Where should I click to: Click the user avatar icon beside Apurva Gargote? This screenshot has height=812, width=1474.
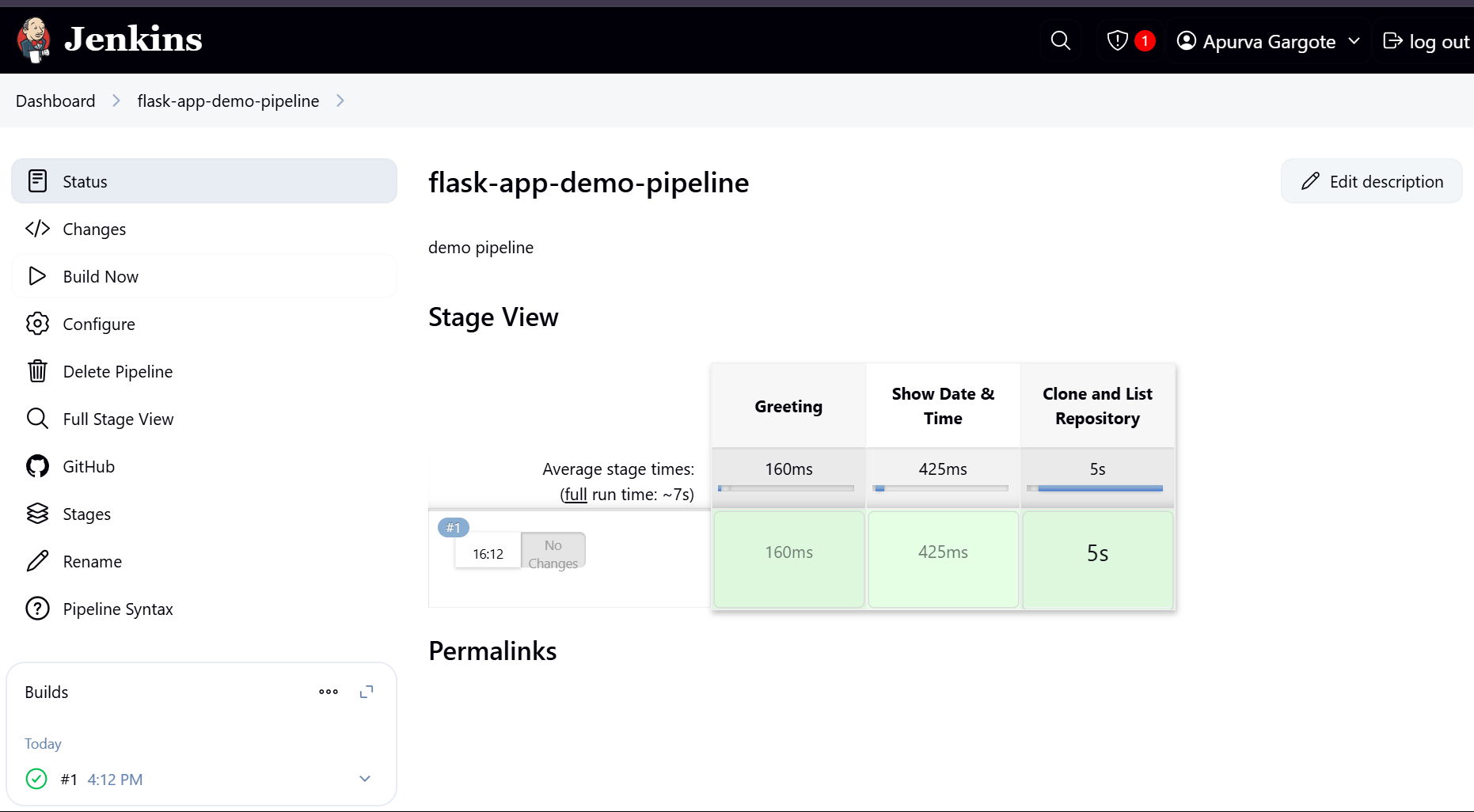click(x=1186, y=40)
